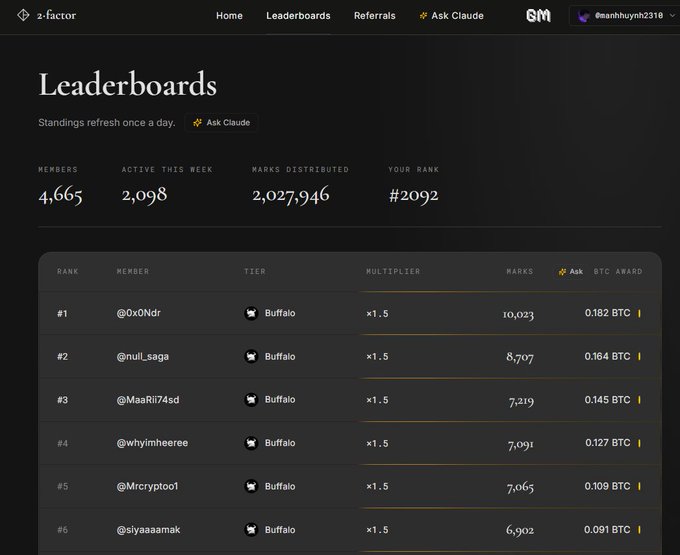The height and width of the screenshot is (555, 680).
Task: Click the 0.182 BTC award value
Action: 607,313
